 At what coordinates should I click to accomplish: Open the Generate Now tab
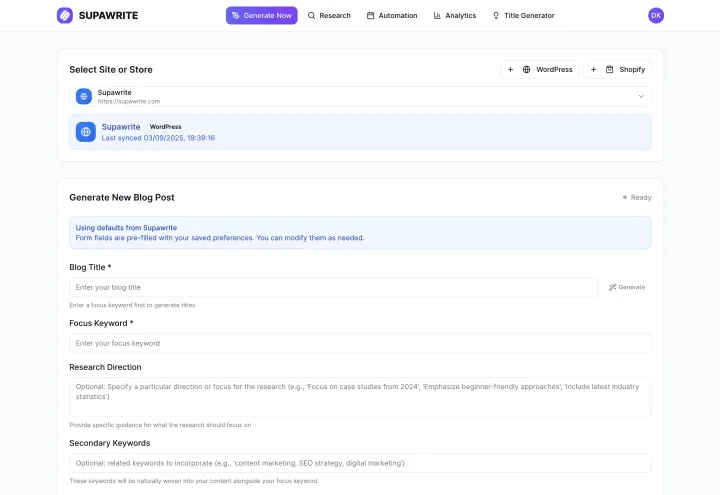(x=261, y=16)
